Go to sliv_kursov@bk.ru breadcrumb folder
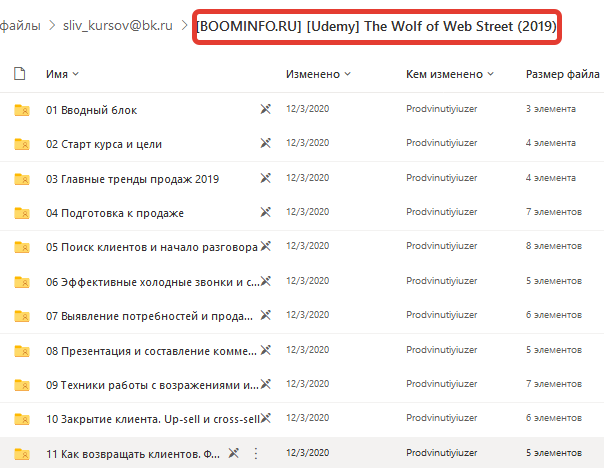Screen dimensions: 604x468 (x=117, y=26)
